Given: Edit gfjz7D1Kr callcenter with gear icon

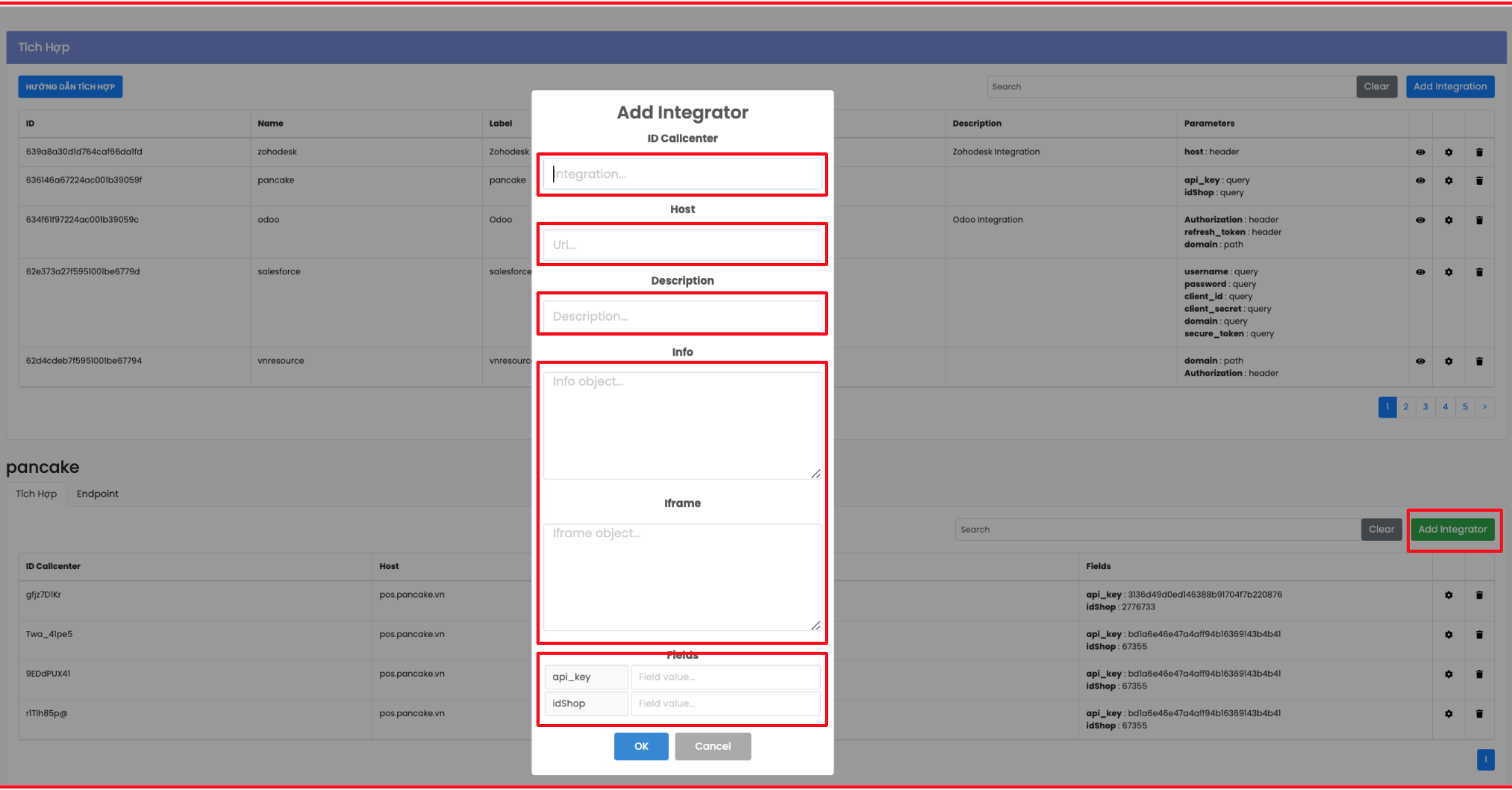Looking at the screenshot, I should click(x=1448, y=595).
